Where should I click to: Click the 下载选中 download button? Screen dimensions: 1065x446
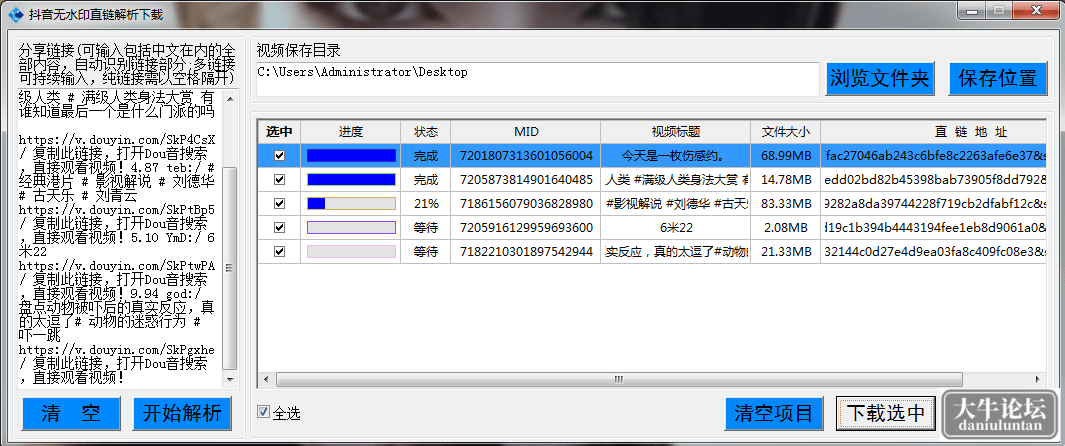pos(886,413)
